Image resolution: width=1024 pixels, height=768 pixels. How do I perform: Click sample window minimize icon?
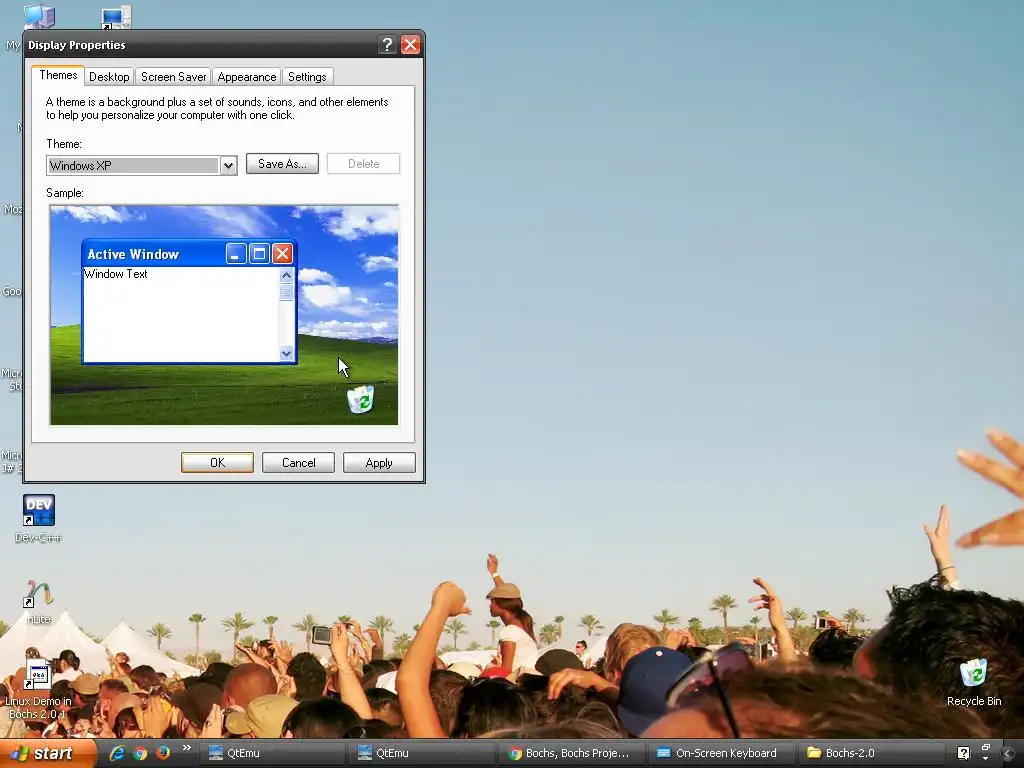(236, 254)
